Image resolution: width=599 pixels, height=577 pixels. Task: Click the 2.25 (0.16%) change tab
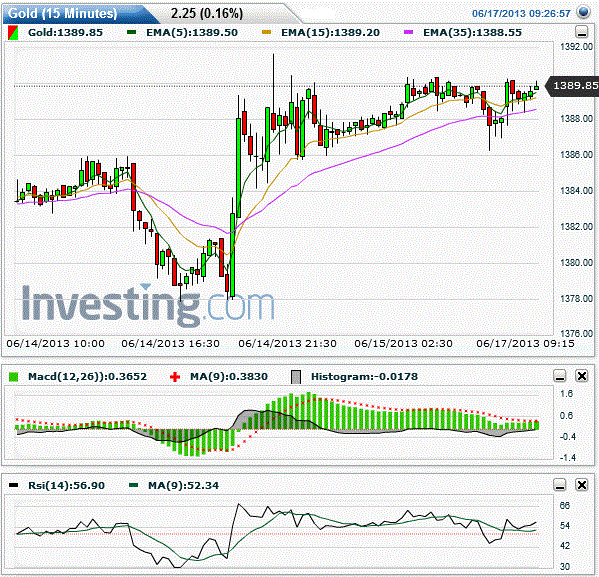207,13
